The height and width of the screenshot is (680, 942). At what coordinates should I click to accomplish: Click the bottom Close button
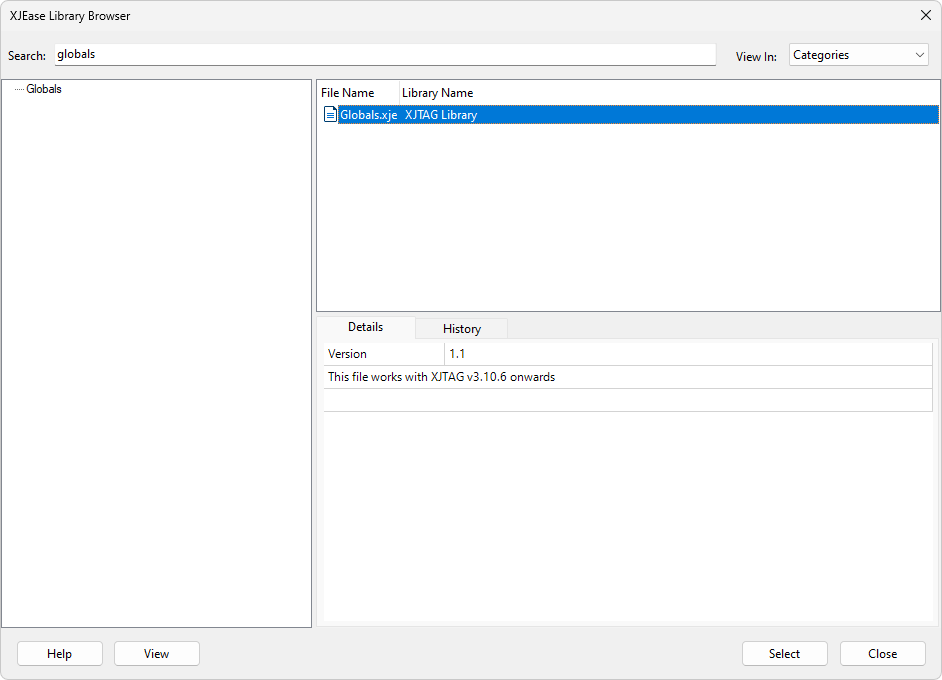[882, 653]
